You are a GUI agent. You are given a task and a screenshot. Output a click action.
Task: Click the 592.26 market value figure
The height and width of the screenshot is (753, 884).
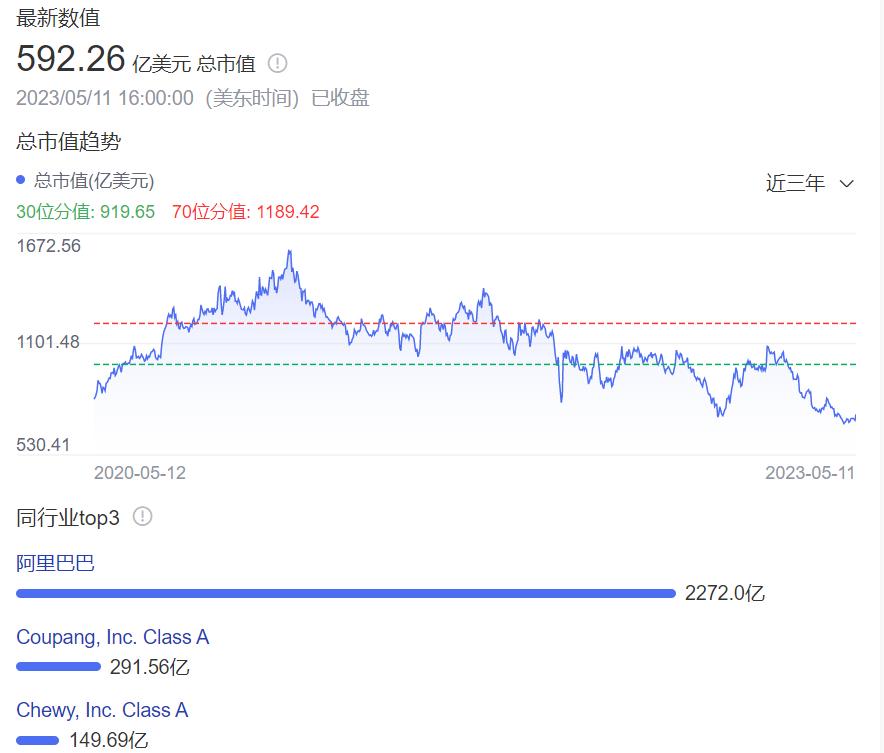click(70, 59)
